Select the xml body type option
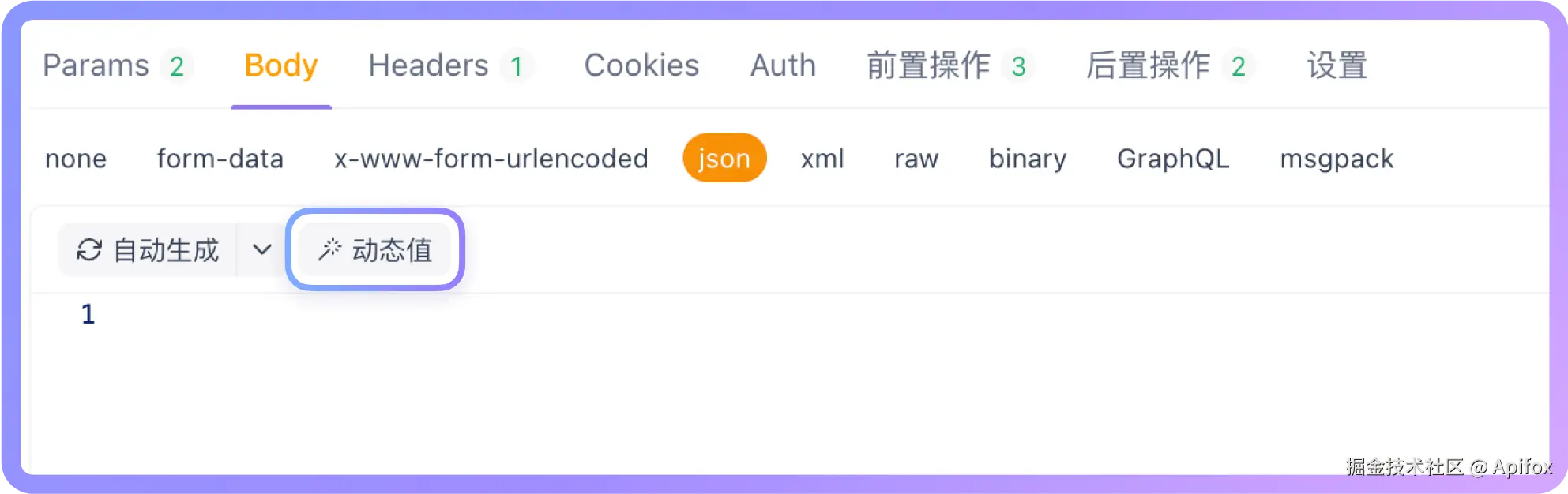1568x494 pixels. [822, 159]
